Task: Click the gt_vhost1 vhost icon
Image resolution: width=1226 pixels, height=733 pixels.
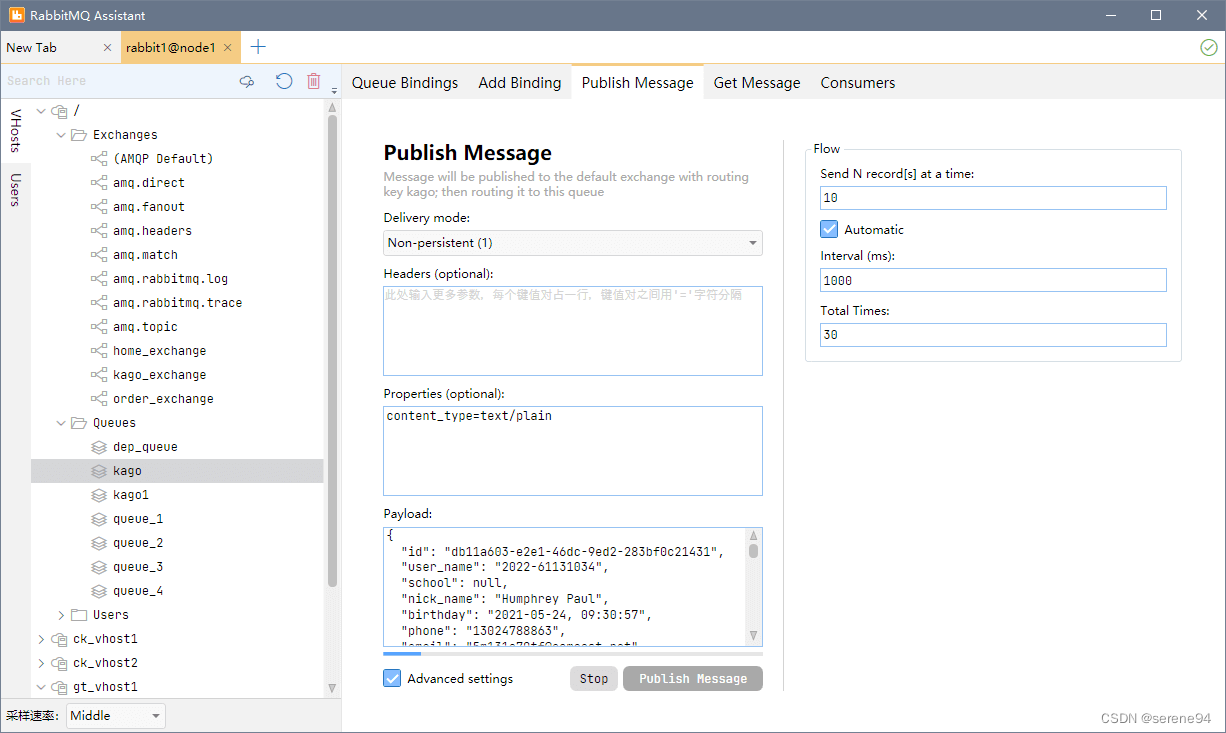Action: point(59,687)
